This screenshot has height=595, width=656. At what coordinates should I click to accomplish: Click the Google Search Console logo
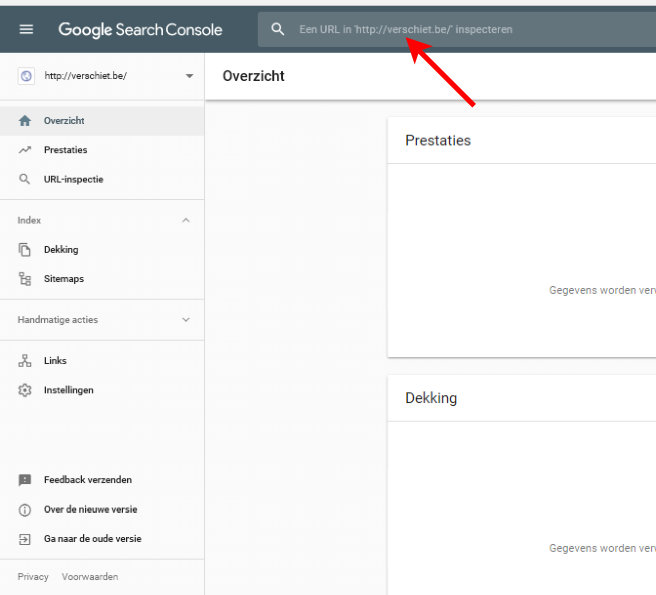point(140,30)
